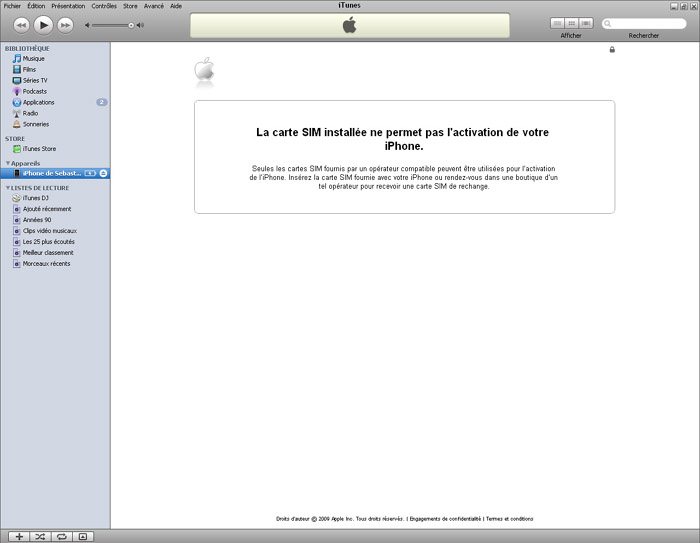Image resolution: width=700 pixels, height=543 pixels.
Task: Adjust the volume slider knob
Action: click(131, 25)
